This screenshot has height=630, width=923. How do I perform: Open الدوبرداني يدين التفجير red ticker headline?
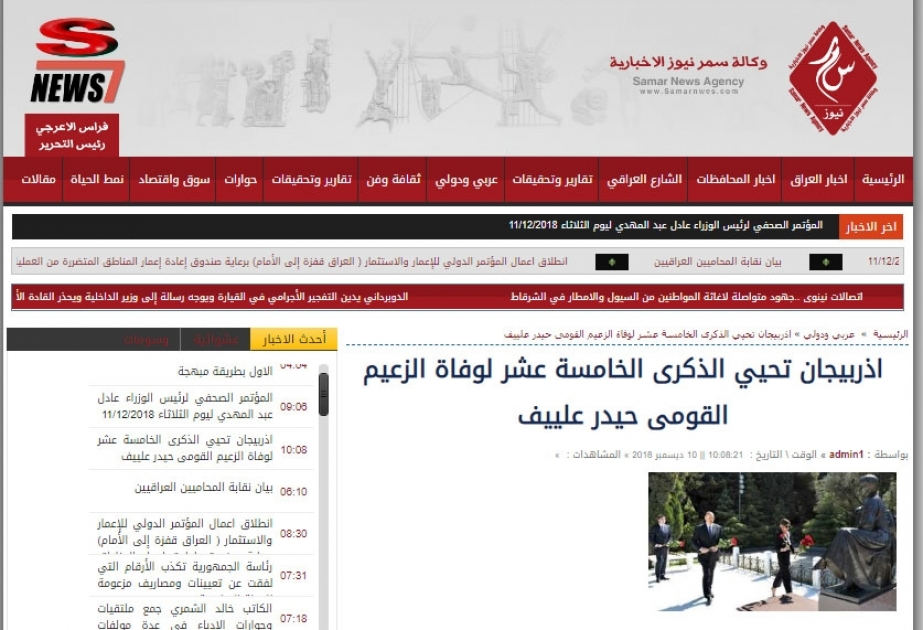pos(212,297)
